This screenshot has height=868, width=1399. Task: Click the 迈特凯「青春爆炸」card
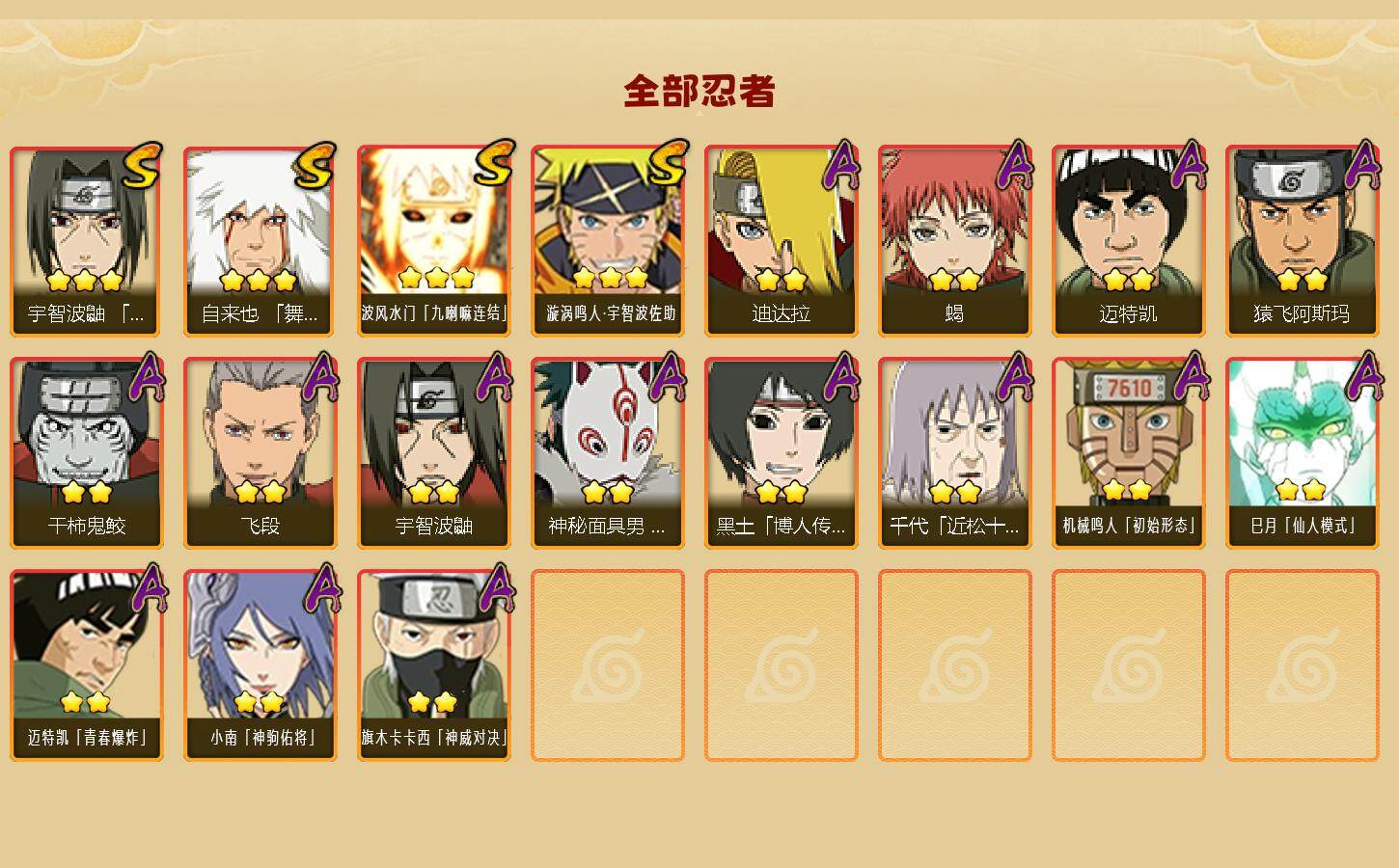87,665
